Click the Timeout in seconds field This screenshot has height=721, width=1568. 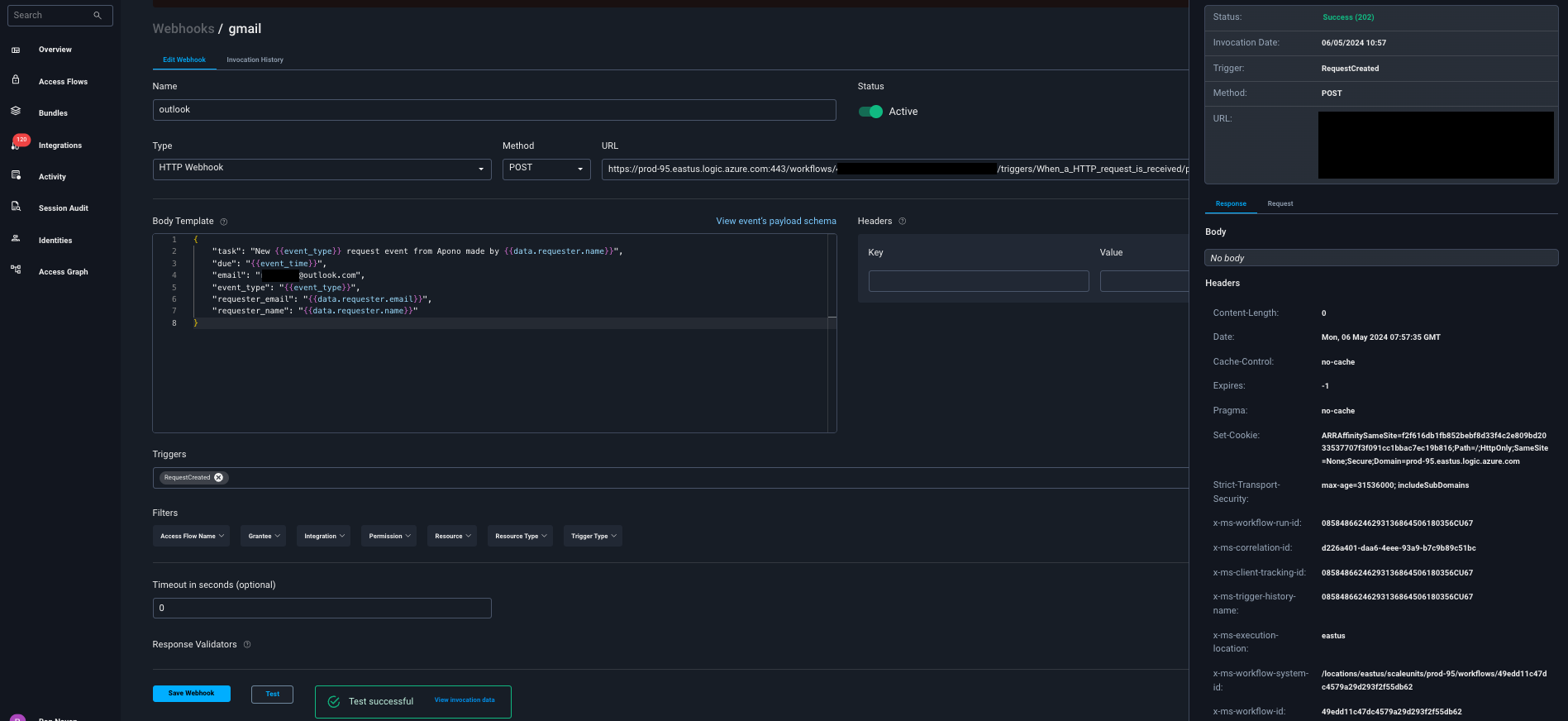point(322,609)
